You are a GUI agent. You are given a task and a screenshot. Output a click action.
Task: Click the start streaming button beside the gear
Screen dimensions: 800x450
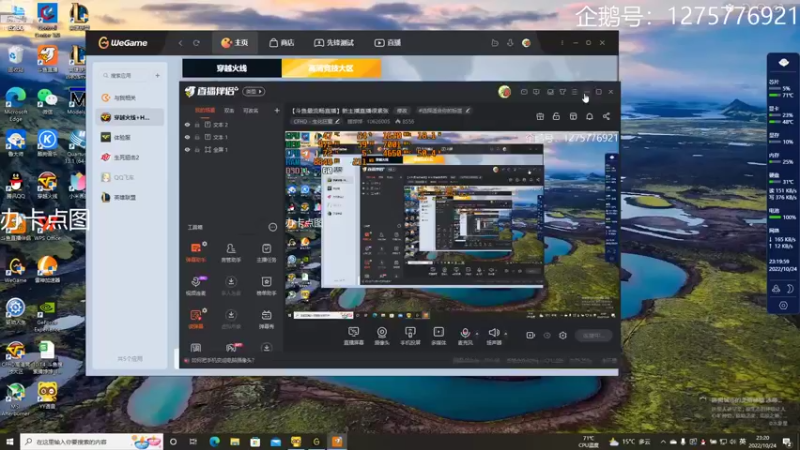[593, 335]
